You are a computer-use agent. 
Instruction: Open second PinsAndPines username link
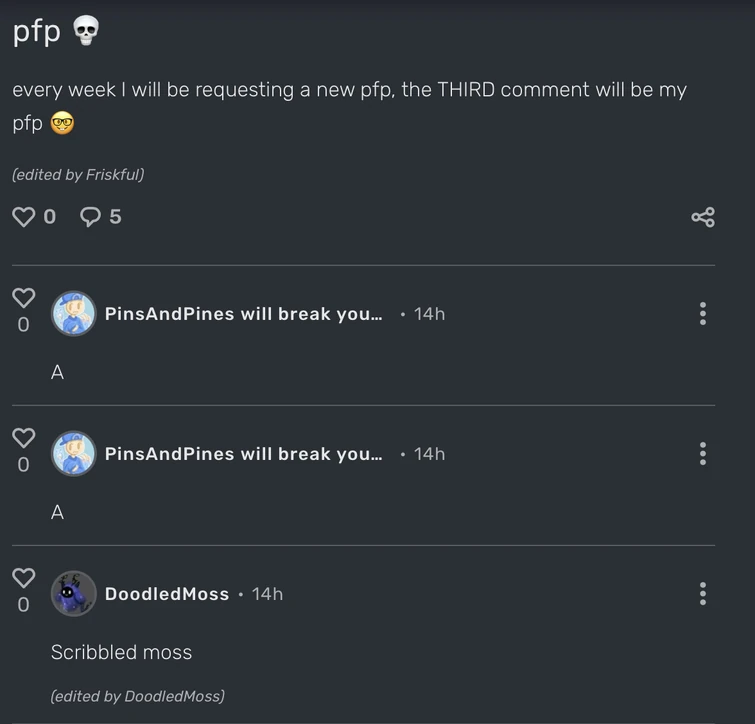pyautogui.click(x=243, y=454)
